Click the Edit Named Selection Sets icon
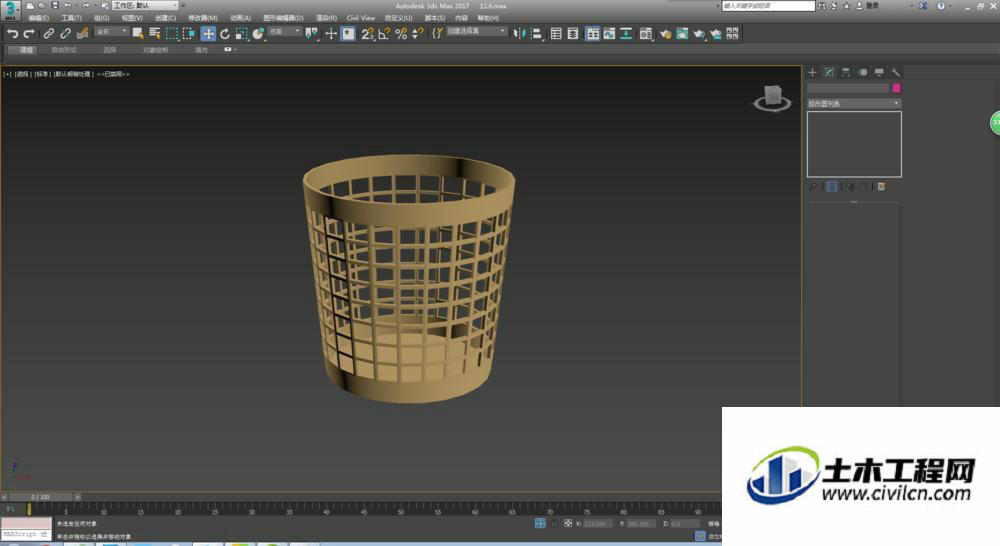1000x546 pixels. pos(438,34)
